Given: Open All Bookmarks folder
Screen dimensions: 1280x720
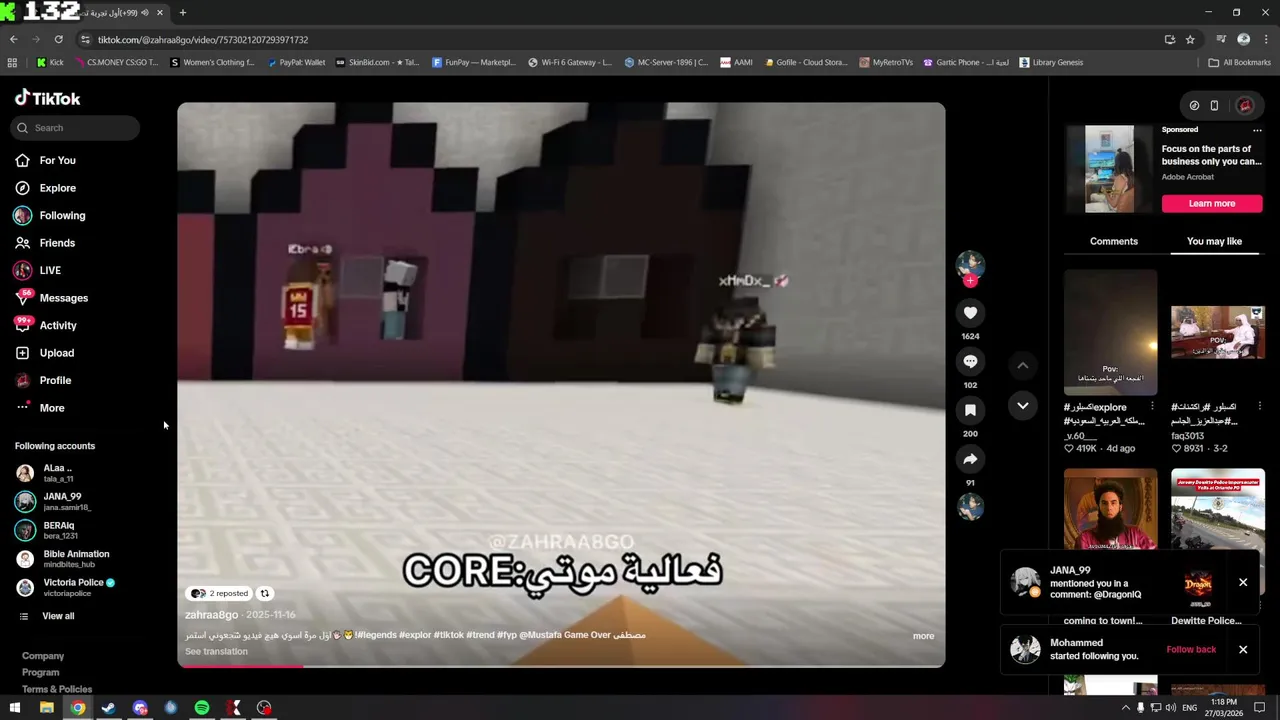Looking at the screenshot, I should click(1240, 62).
